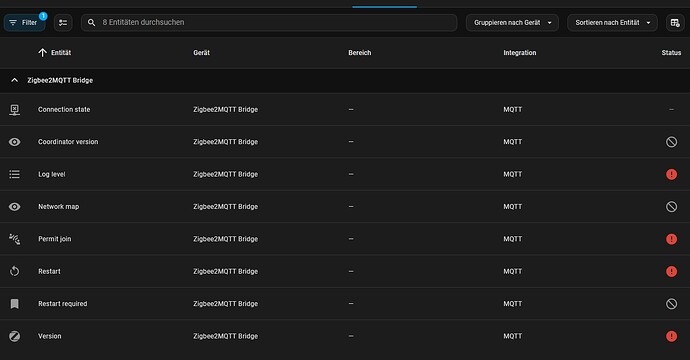Collapse the Zigbee2MQTT Bridge group chevron
690x360 pixels.
coord(15,80)
